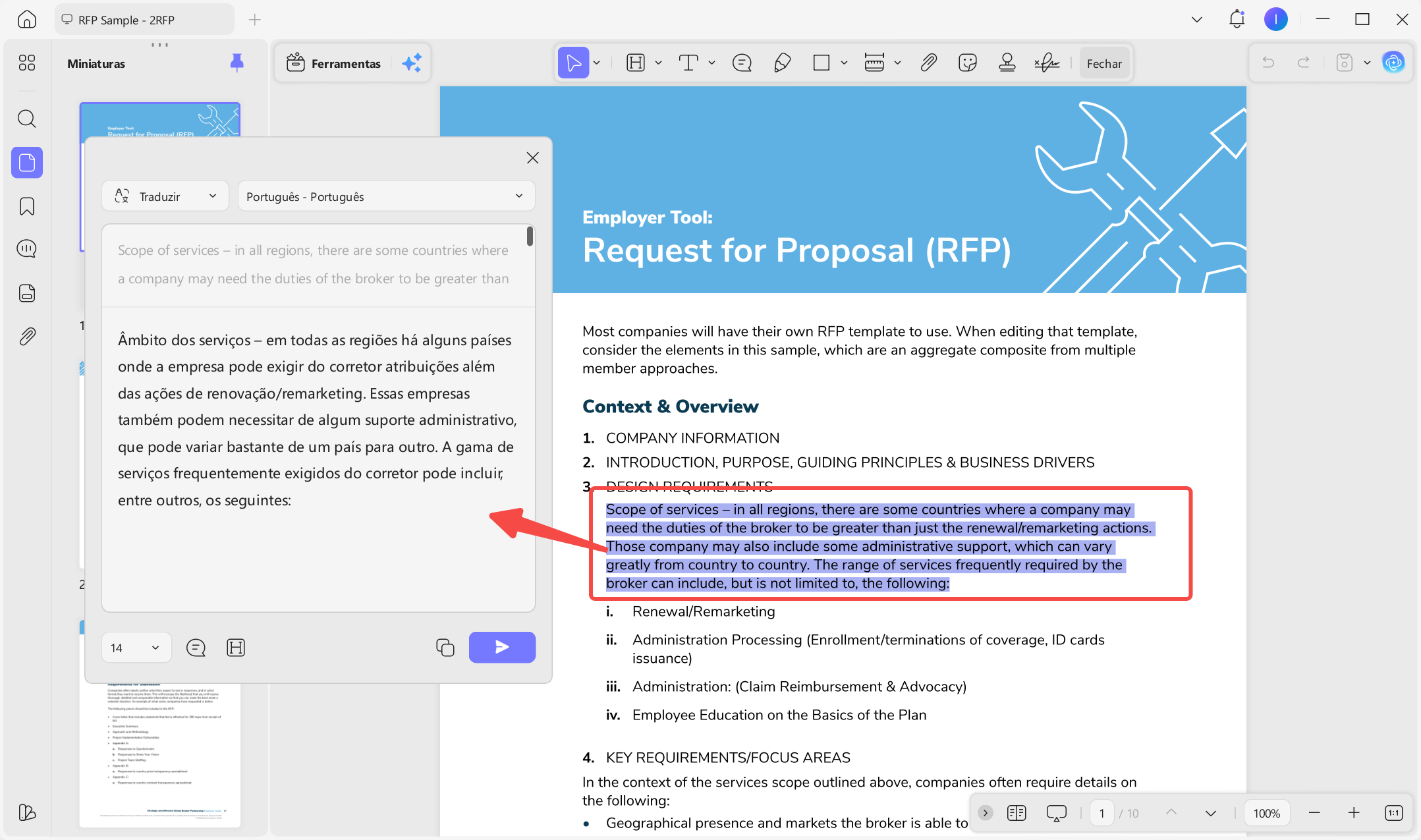Open the attachments panel in sidebar
Image resolution: width=1421 pixels, height=840 pixels.
(27, 337)
